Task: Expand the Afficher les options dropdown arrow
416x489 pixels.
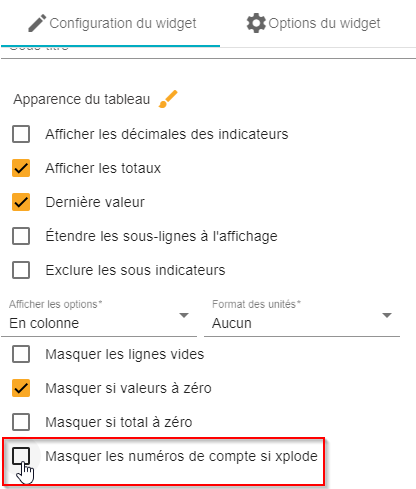Action: pos(184,315)
